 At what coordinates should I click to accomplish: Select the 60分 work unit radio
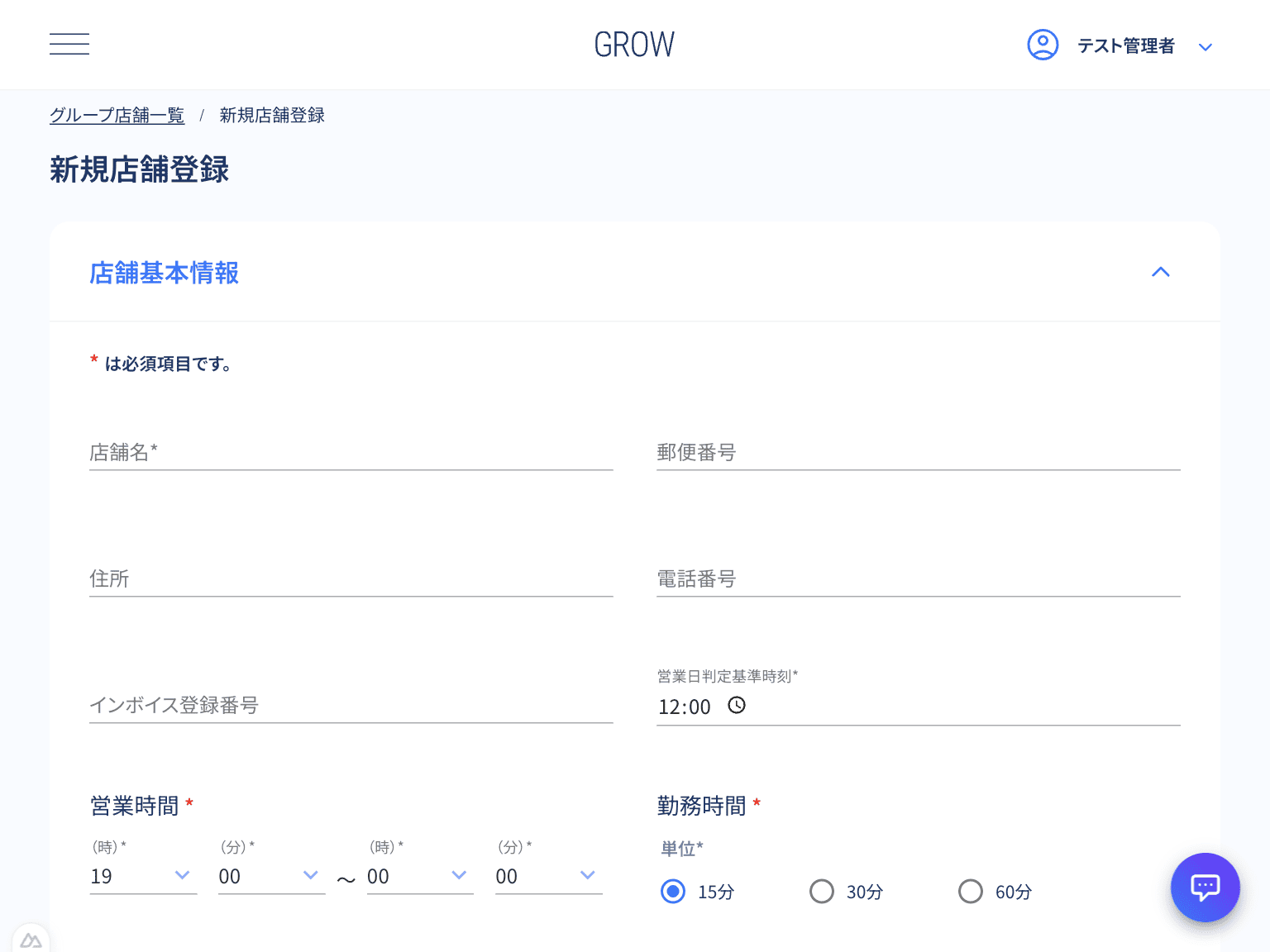click(x=971, y=892)
